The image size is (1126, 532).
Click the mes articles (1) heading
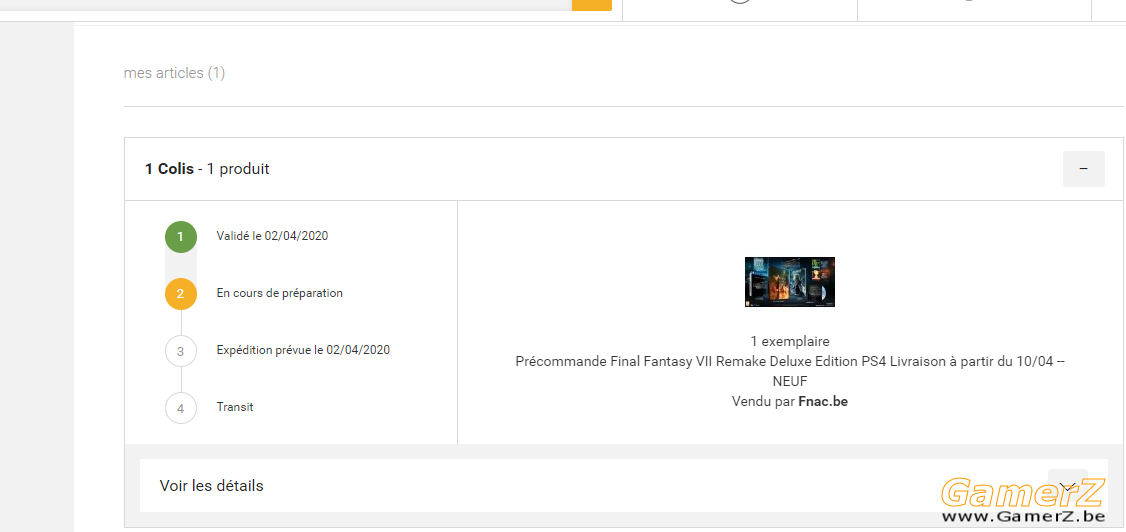175,73
